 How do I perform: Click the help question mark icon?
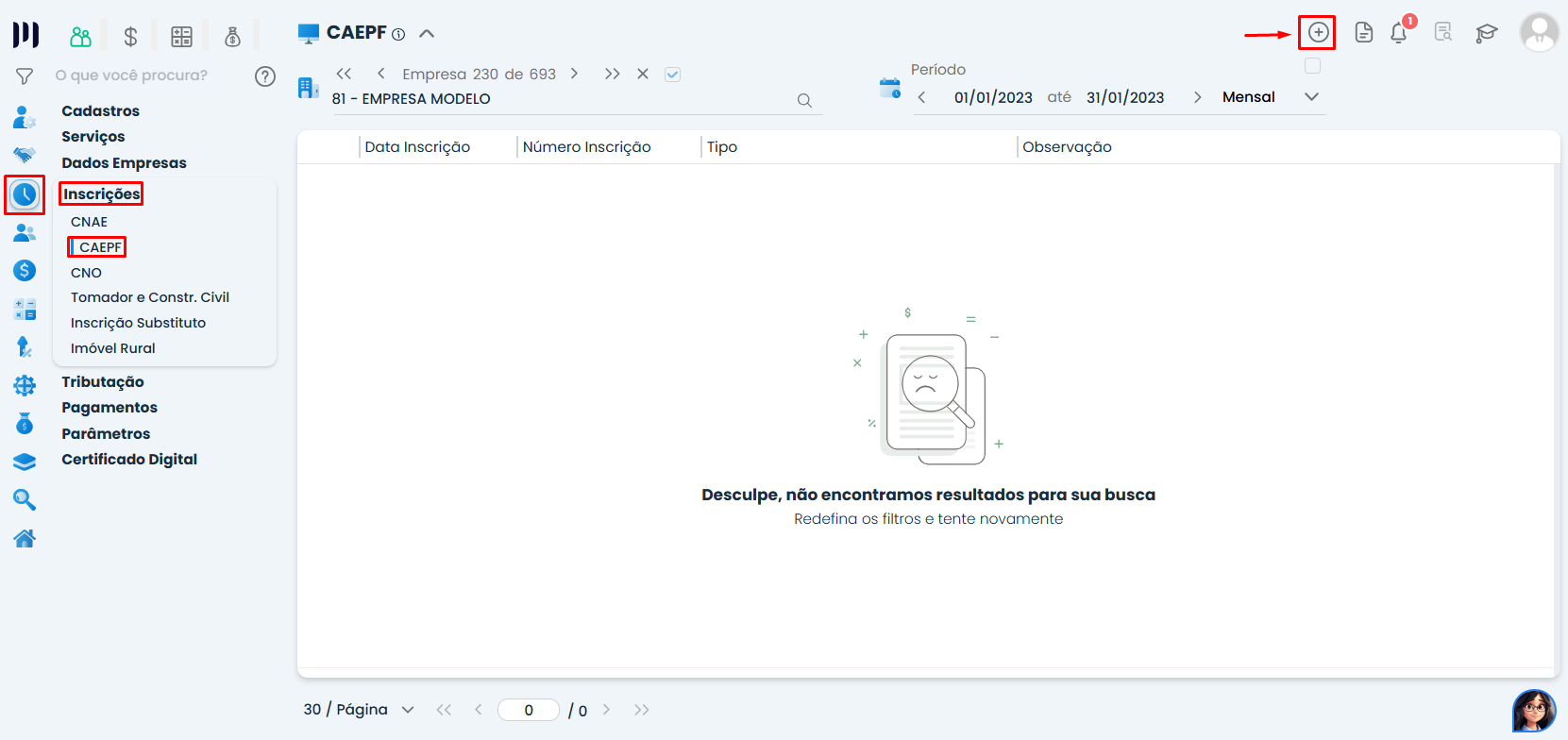(x=265, y=76)
